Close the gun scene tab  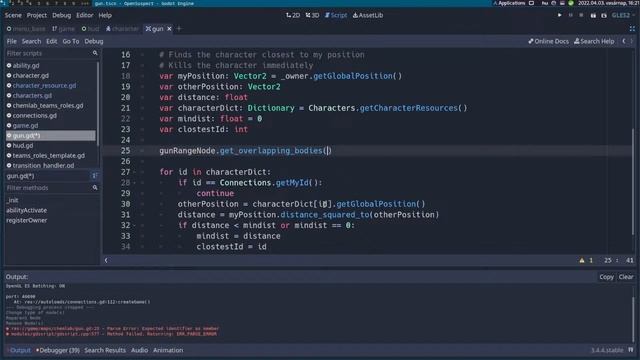(x=169, y=29)
